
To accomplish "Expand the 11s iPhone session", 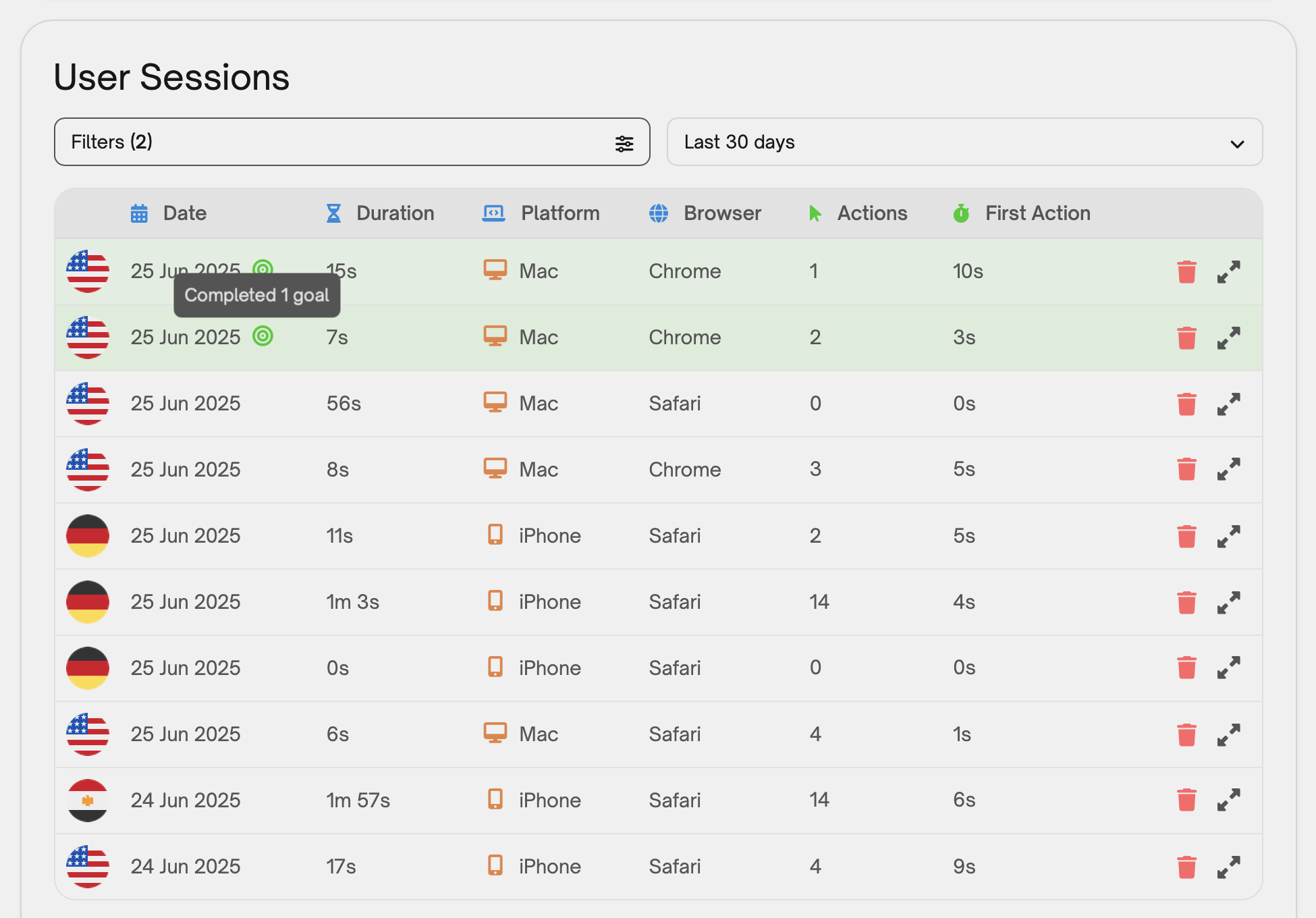I will pyautogui.click(x=1229, y=536).
